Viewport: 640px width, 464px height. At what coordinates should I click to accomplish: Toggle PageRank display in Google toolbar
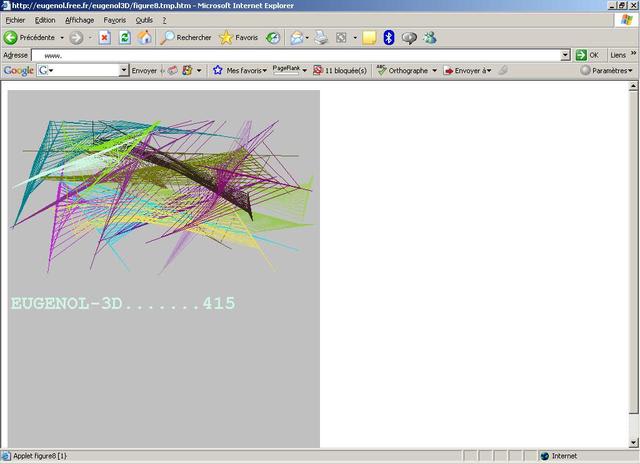tap(290, 71)
